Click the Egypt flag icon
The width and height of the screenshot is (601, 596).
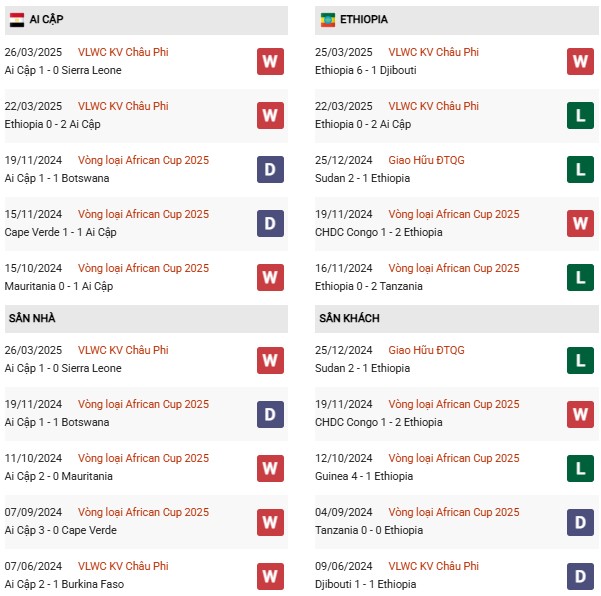point(16,19)
